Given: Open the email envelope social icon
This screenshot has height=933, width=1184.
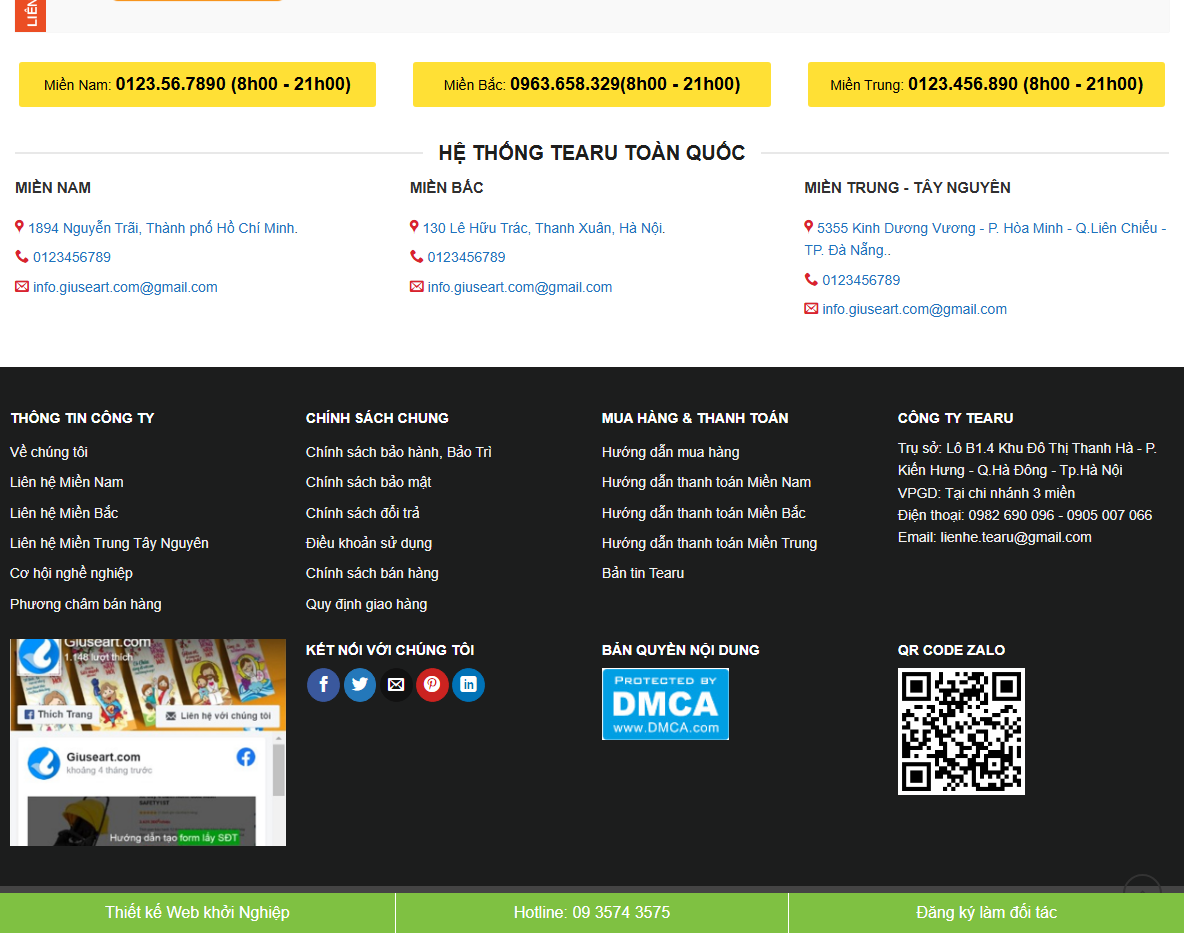Looking at the screenshot, I should (396, 685).
